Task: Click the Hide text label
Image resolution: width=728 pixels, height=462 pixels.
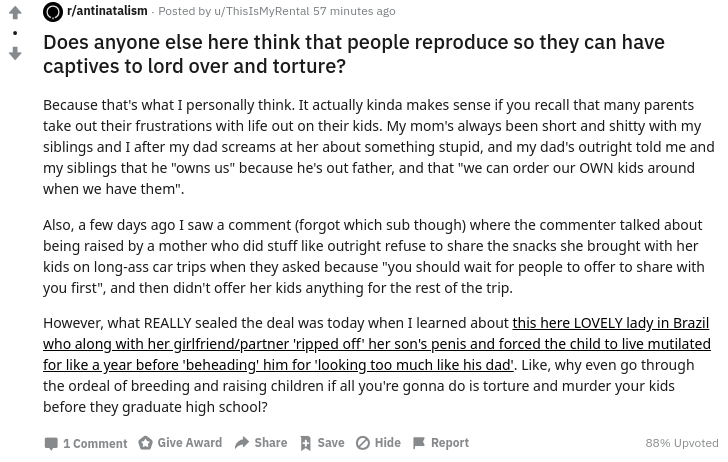Action: 388,442
